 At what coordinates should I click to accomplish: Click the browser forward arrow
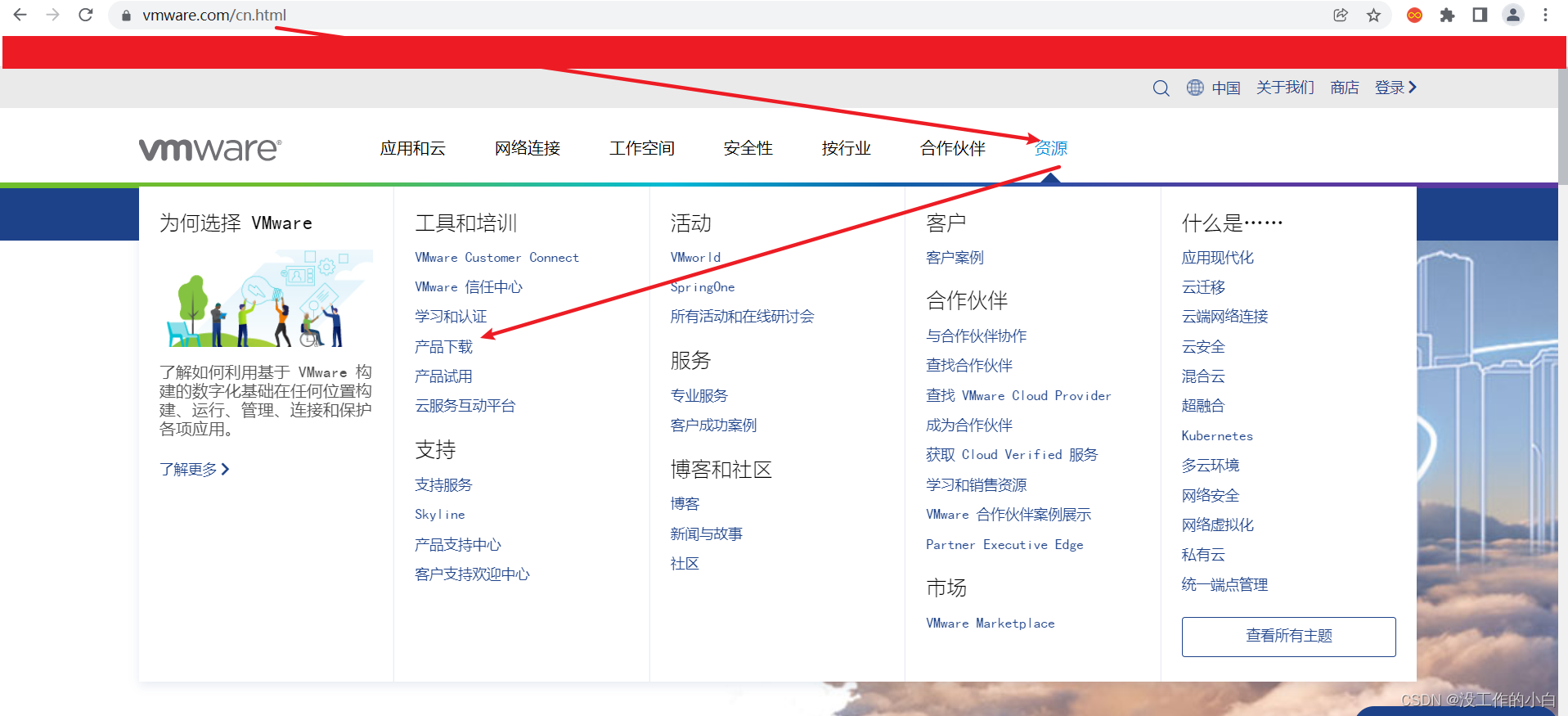[53, 15]
